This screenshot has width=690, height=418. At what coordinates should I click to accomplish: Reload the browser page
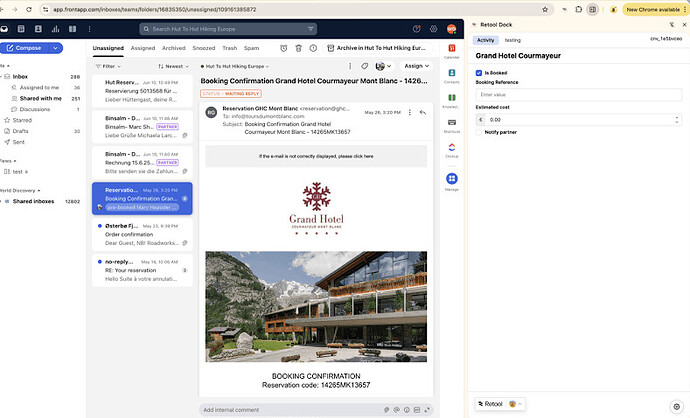(29, 9)
